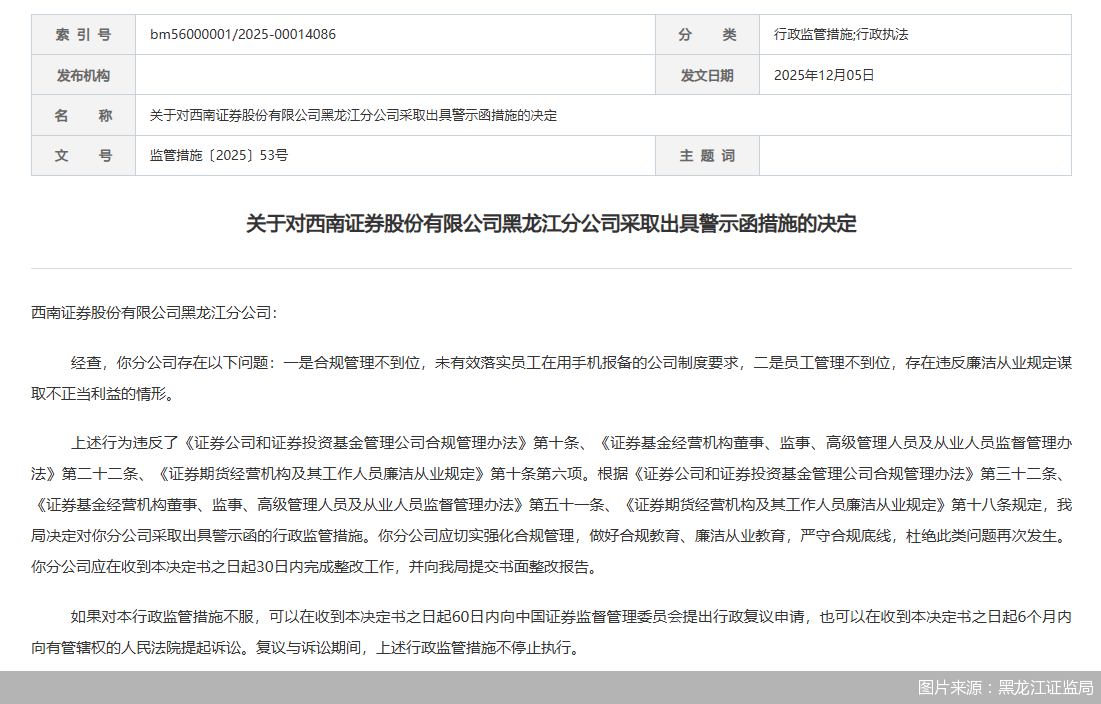Click the 文号 label cell

83,156
